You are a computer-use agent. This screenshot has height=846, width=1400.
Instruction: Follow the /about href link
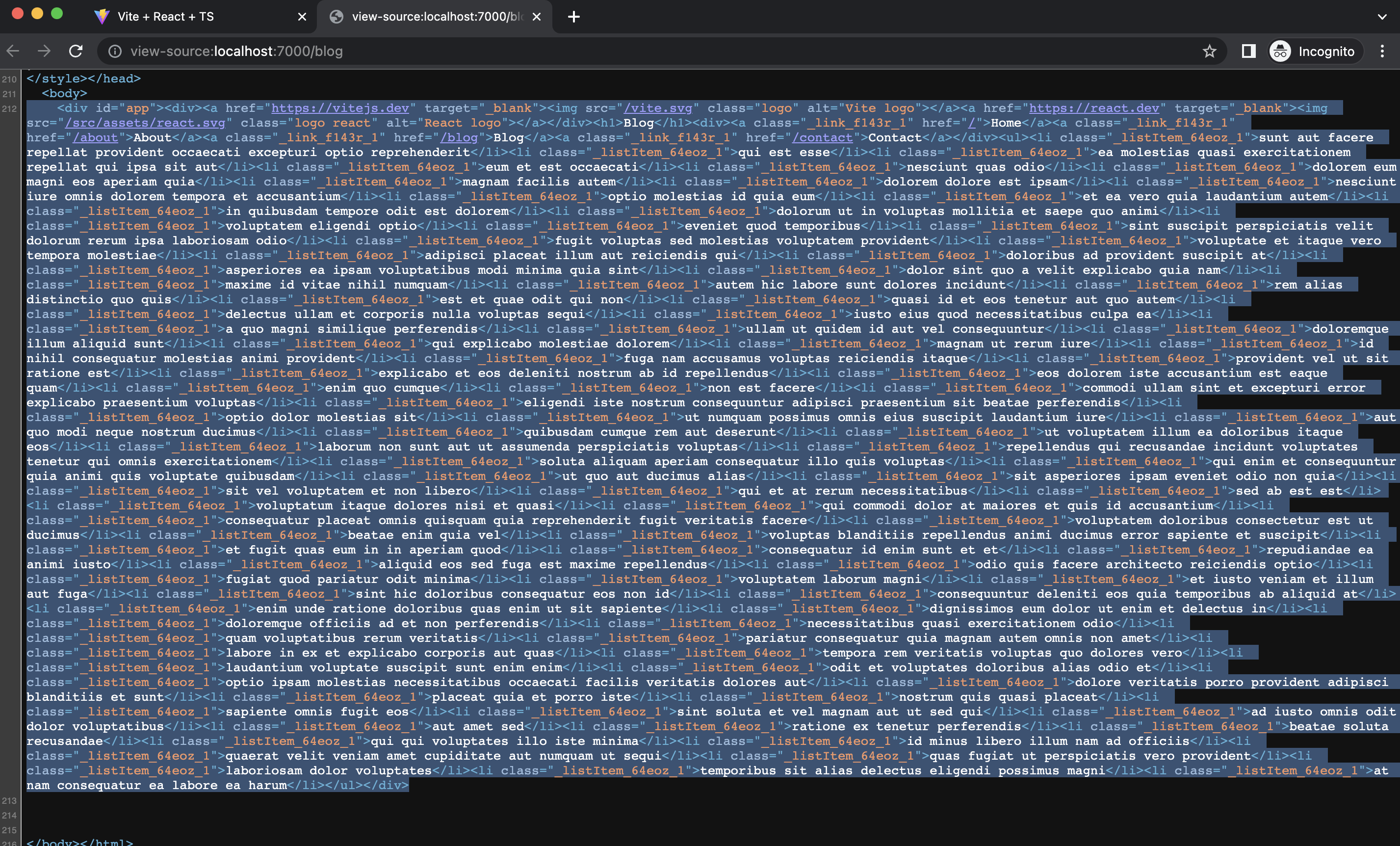(95, 137)
